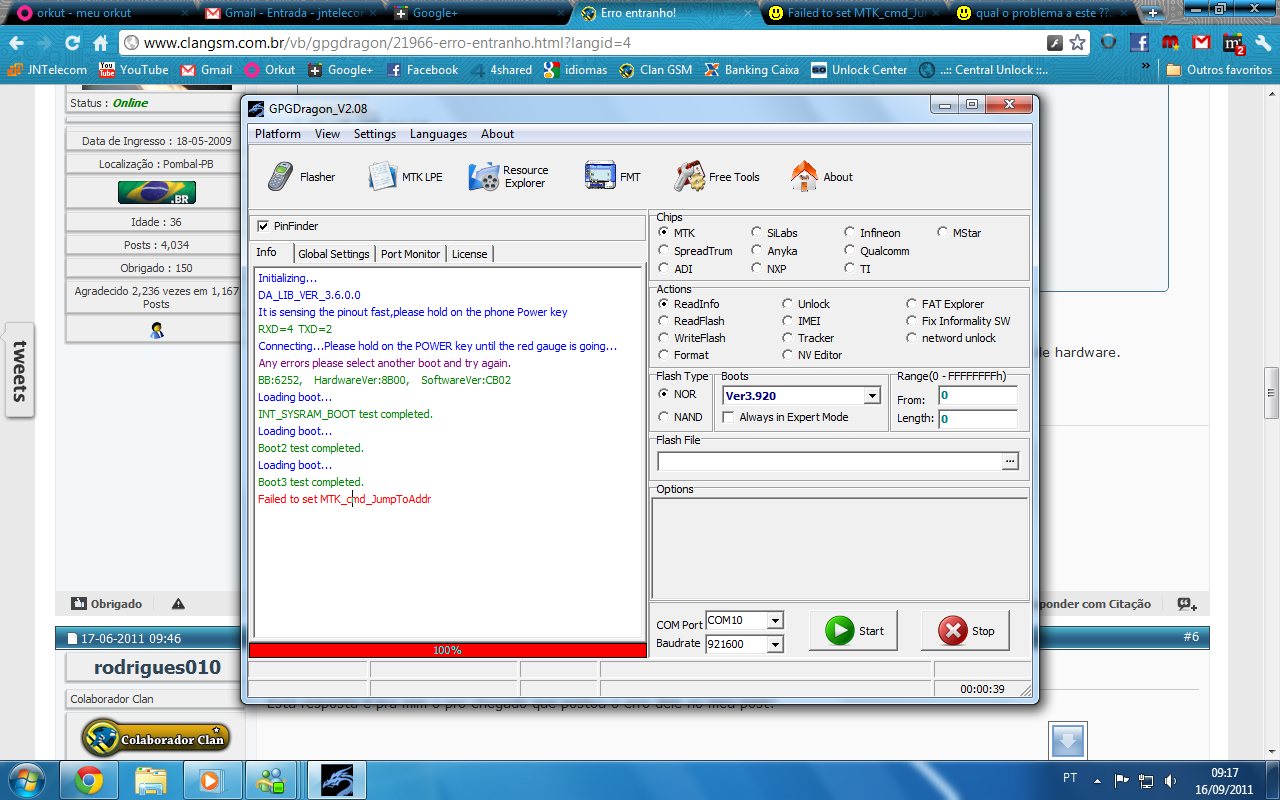Open the Platform menu
Screen dimensions: 1280x800
(277, 134)
